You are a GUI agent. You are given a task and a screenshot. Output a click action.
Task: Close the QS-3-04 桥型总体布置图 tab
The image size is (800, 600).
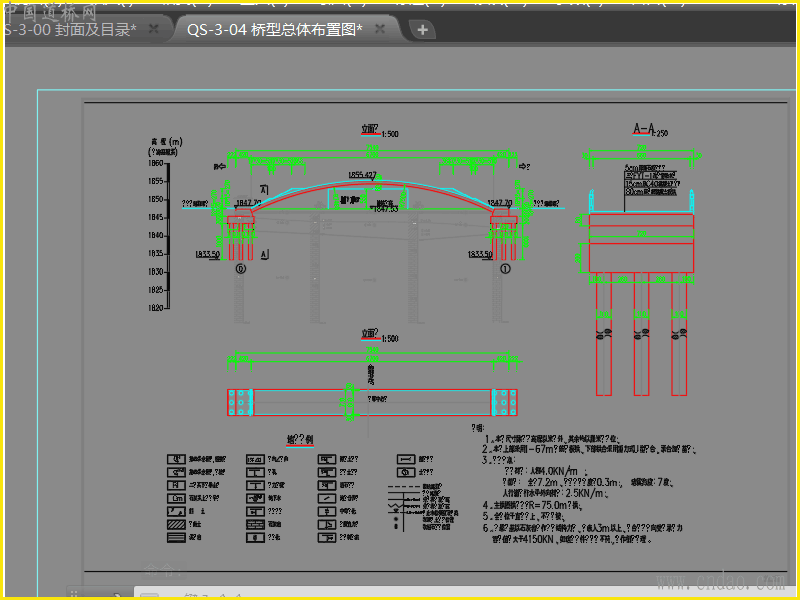(380, 29)
